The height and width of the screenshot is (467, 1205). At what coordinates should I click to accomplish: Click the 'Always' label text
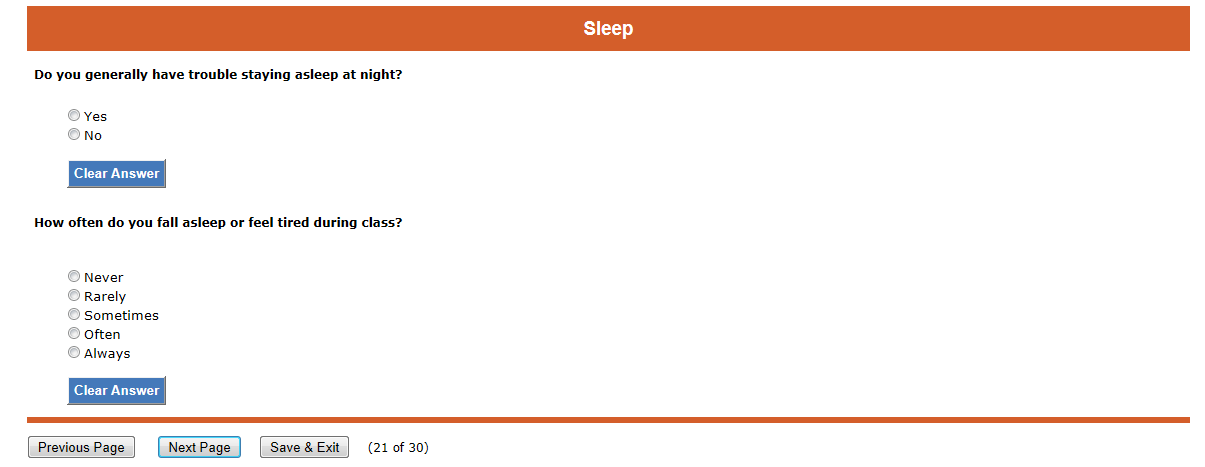(107, 354)
